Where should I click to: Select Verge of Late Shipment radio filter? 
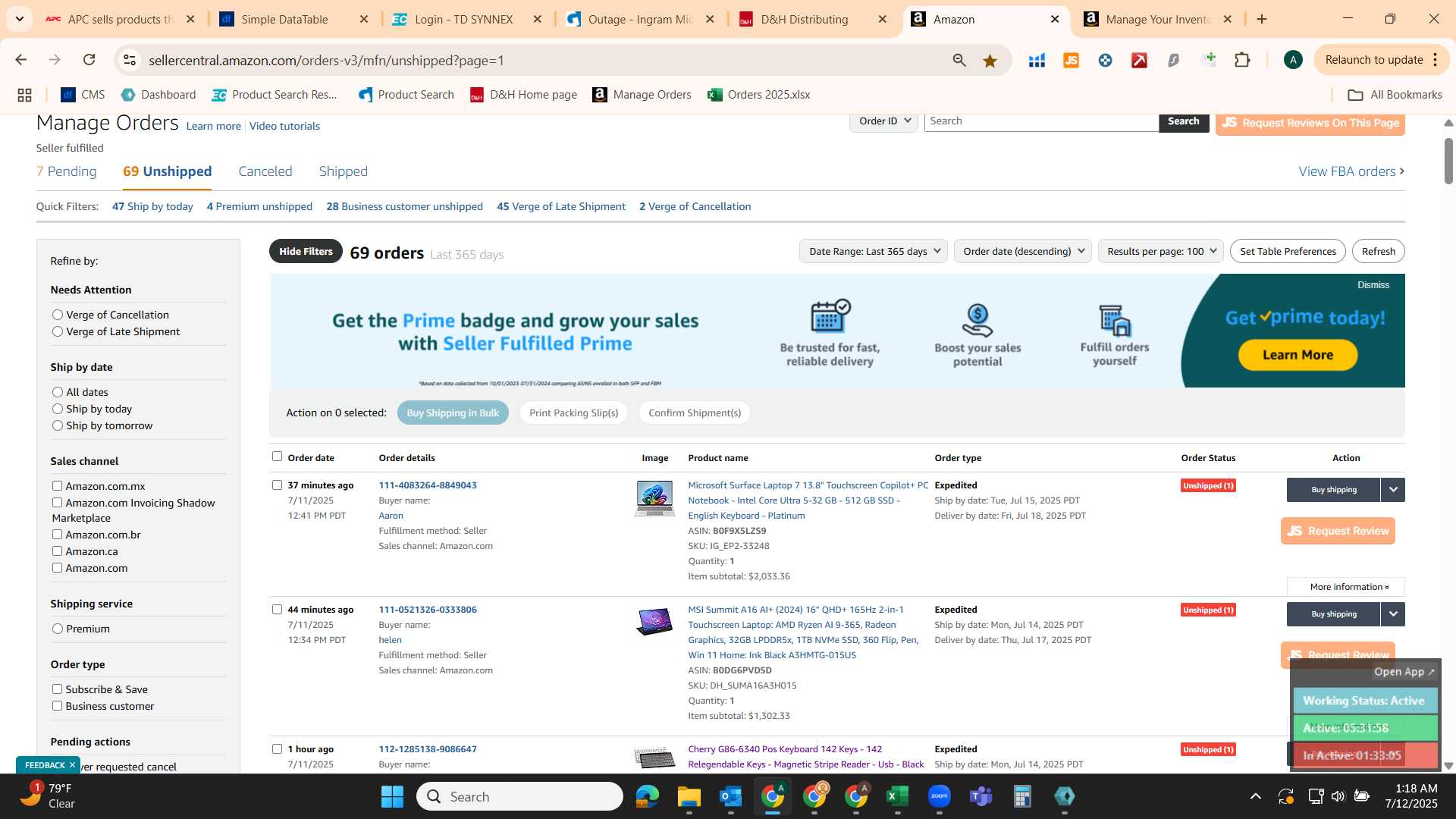click(x=57, y=331)
